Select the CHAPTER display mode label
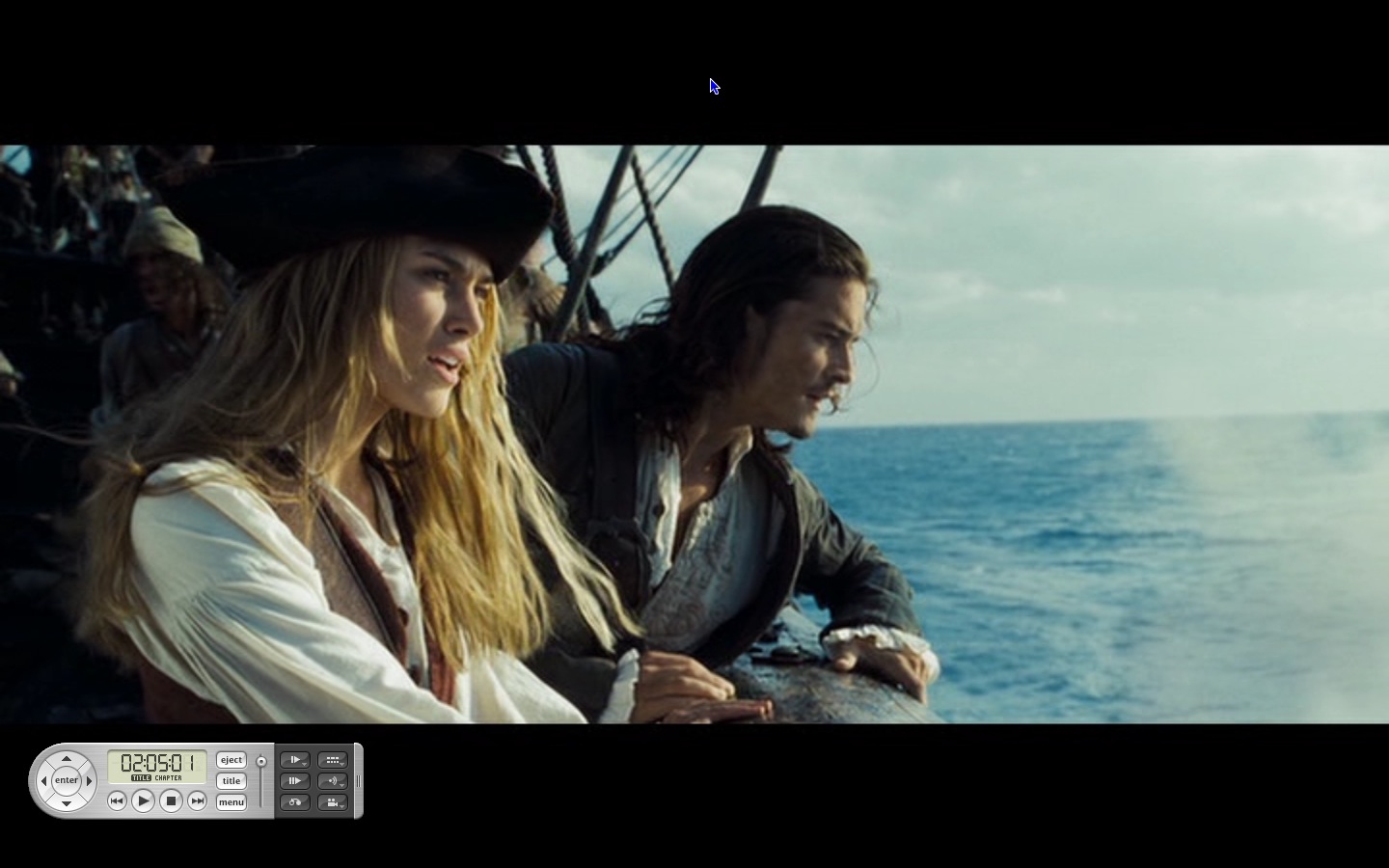The height and width of the screenshot is (868, 1389). click(x=169, y=778)
